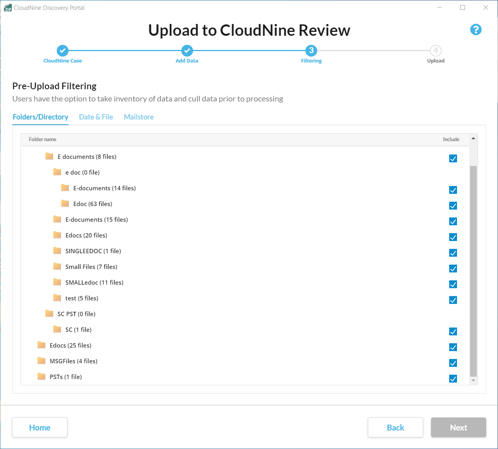Click the Next button
498x449 pixels.
(x=458, y=427)
